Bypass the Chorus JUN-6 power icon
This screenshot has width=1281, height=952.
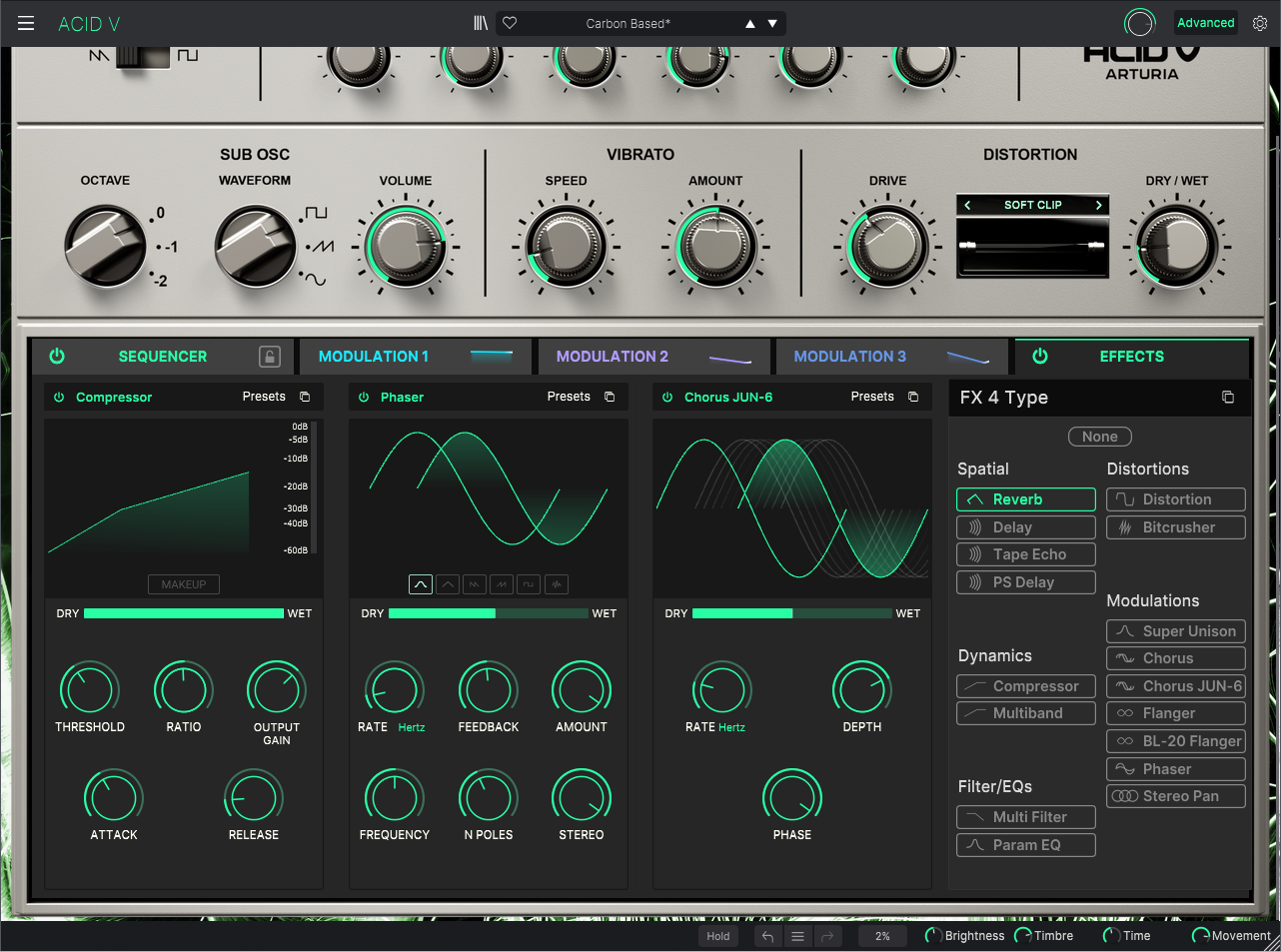tap(667, 397)
